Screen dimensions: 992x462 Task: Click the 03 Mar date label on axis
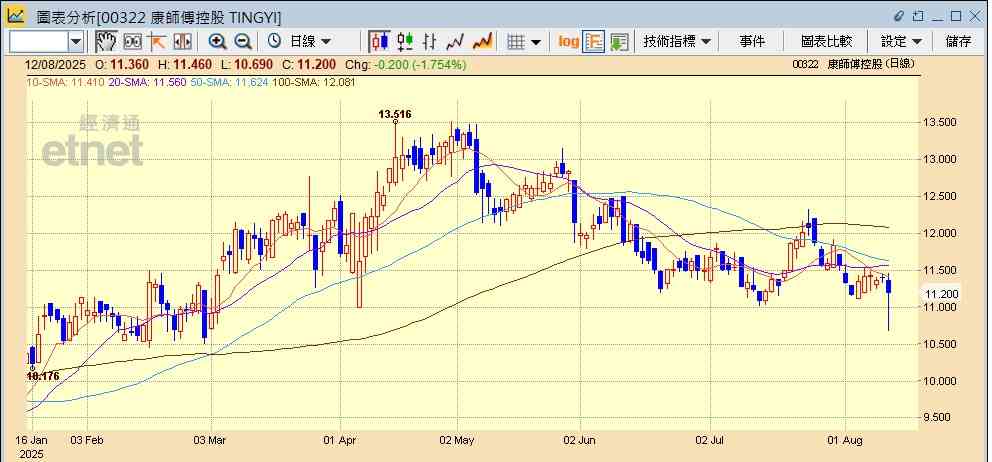[x=211, y=440]
